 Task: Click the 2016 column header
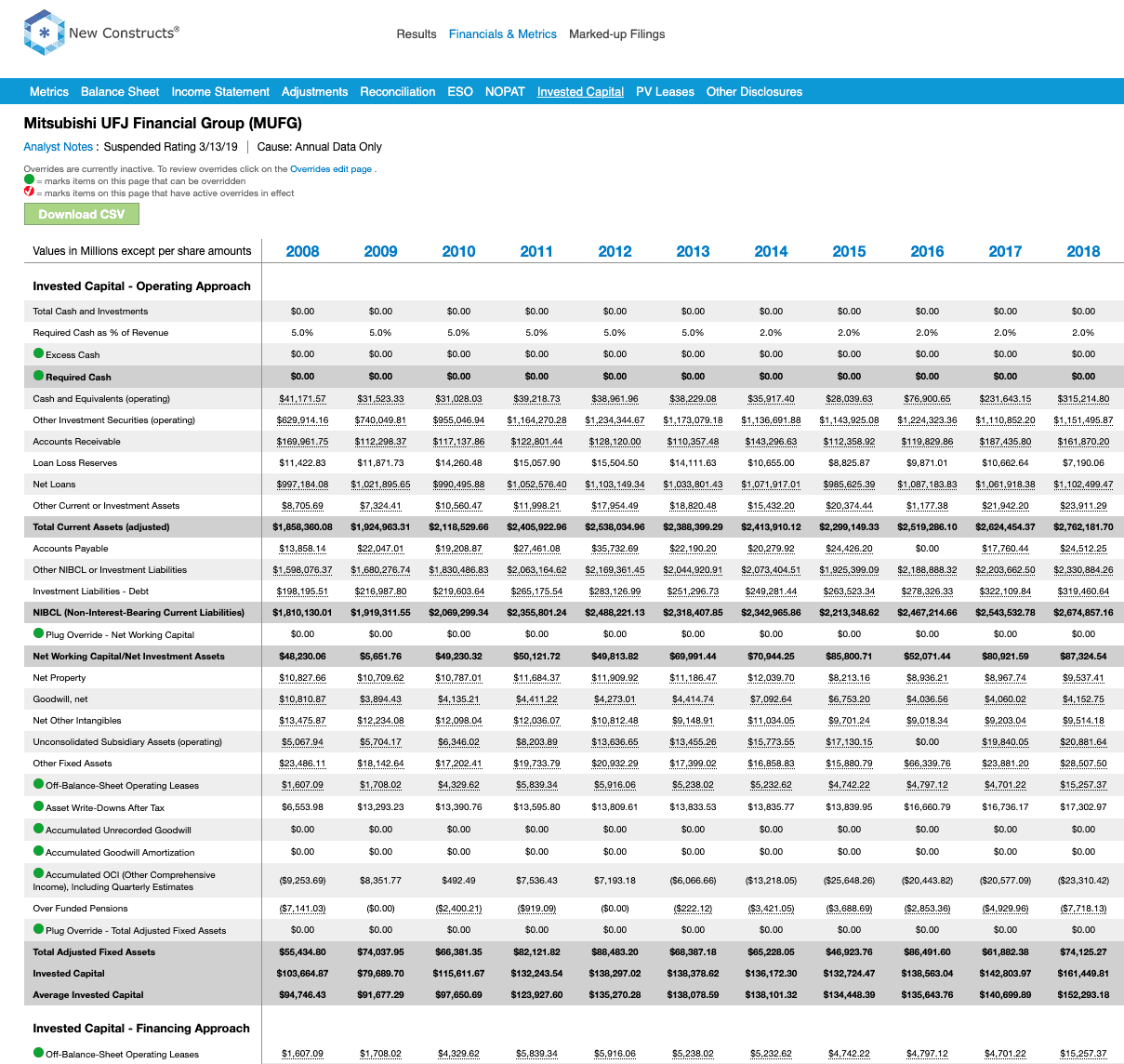(927, 251)
